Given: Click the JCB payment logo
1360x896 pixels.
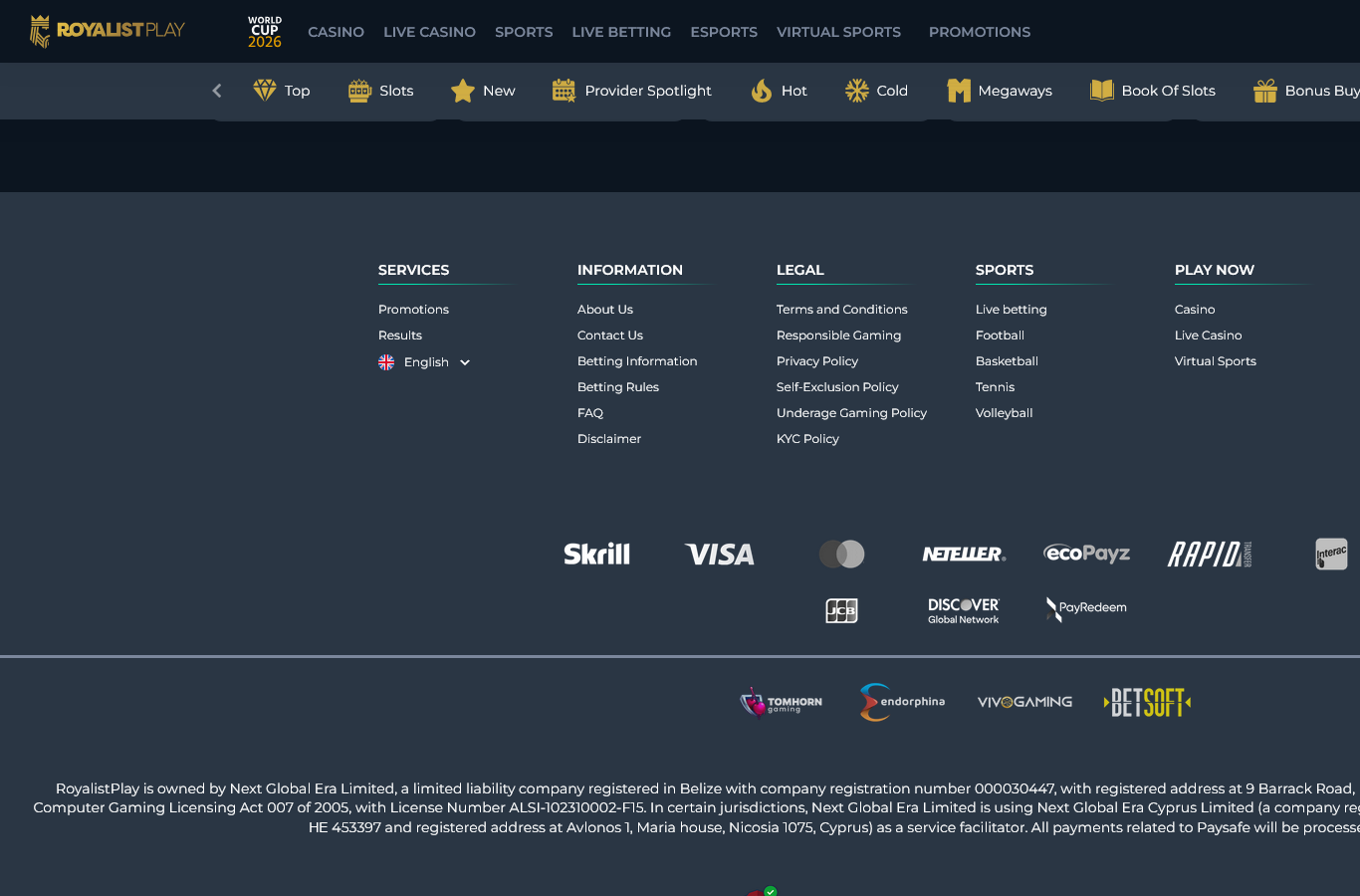Looking at the screenshot, I should coord(842,610).
